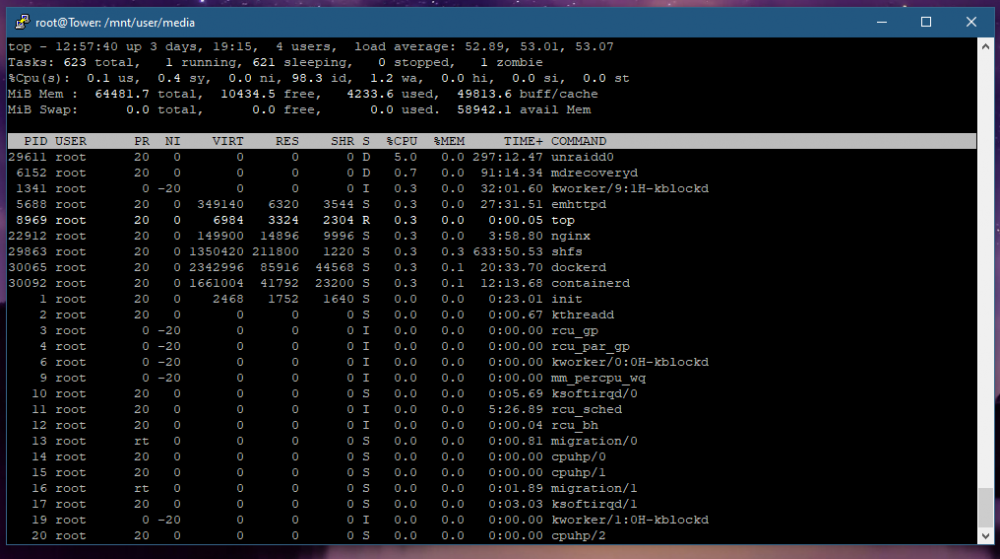Image resolution: width=1000 pixels, height=559 pixels.
Task: Click the window title 'root@Tower: /mnt/user/media'
Action: pos(115,23)
